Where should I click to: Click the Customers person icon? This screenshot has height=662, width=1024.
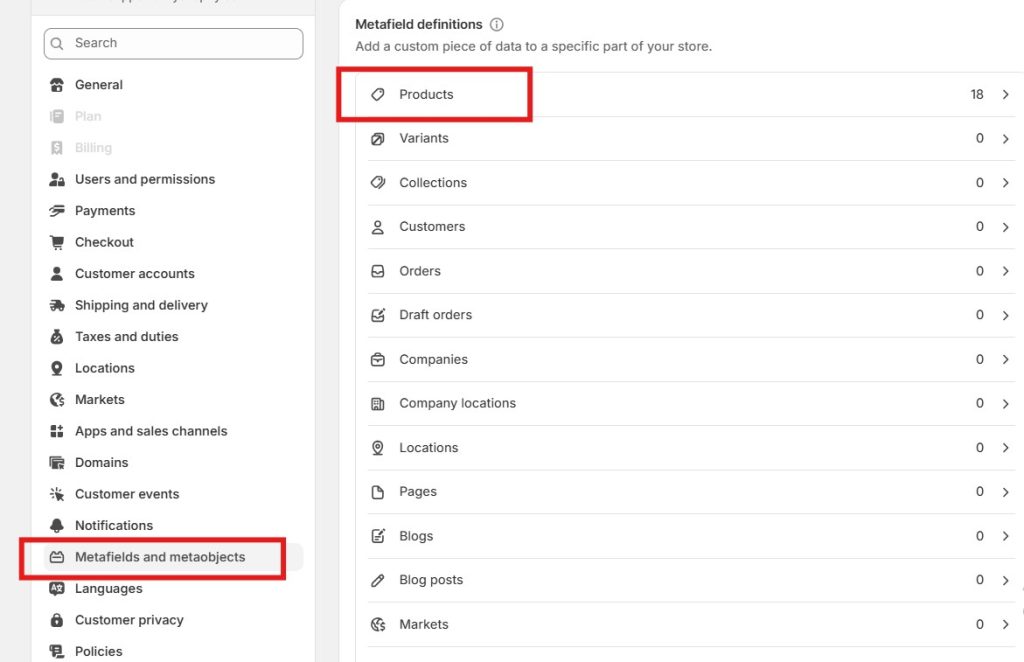tap(377, 226)
